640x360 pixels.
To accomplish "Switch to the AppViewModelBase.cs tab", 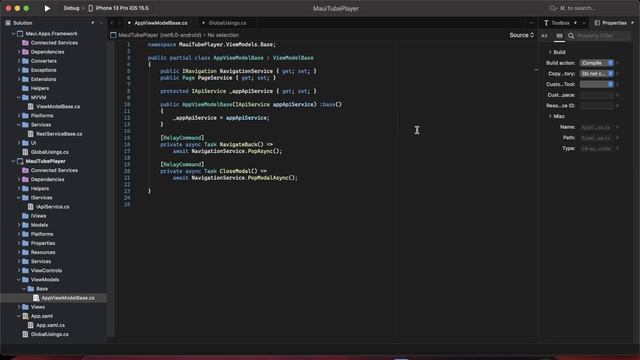I will 161,23.
